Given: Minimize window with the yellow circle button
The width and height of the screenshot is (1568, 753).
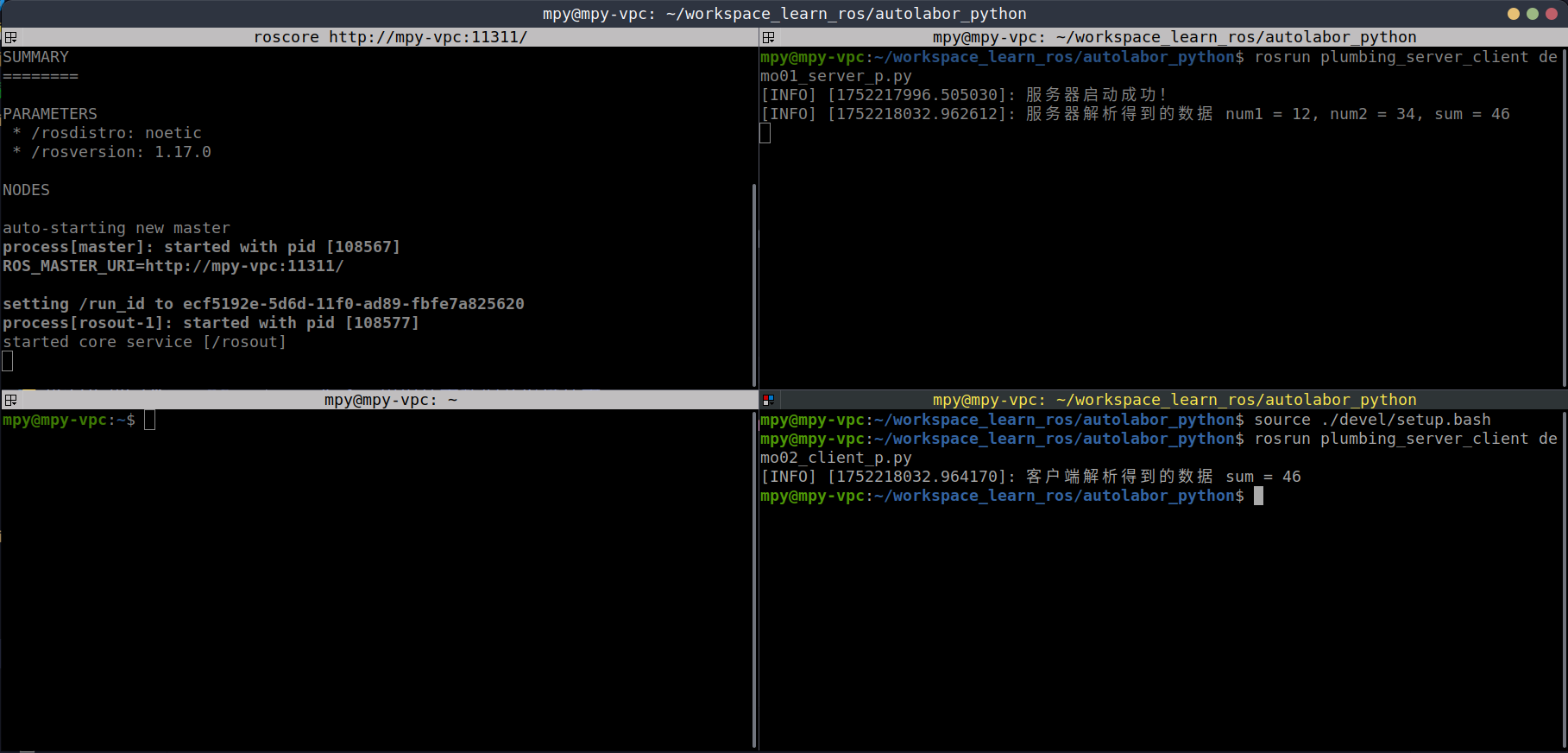Looking at the screenshot, I should pos(1514,14).
